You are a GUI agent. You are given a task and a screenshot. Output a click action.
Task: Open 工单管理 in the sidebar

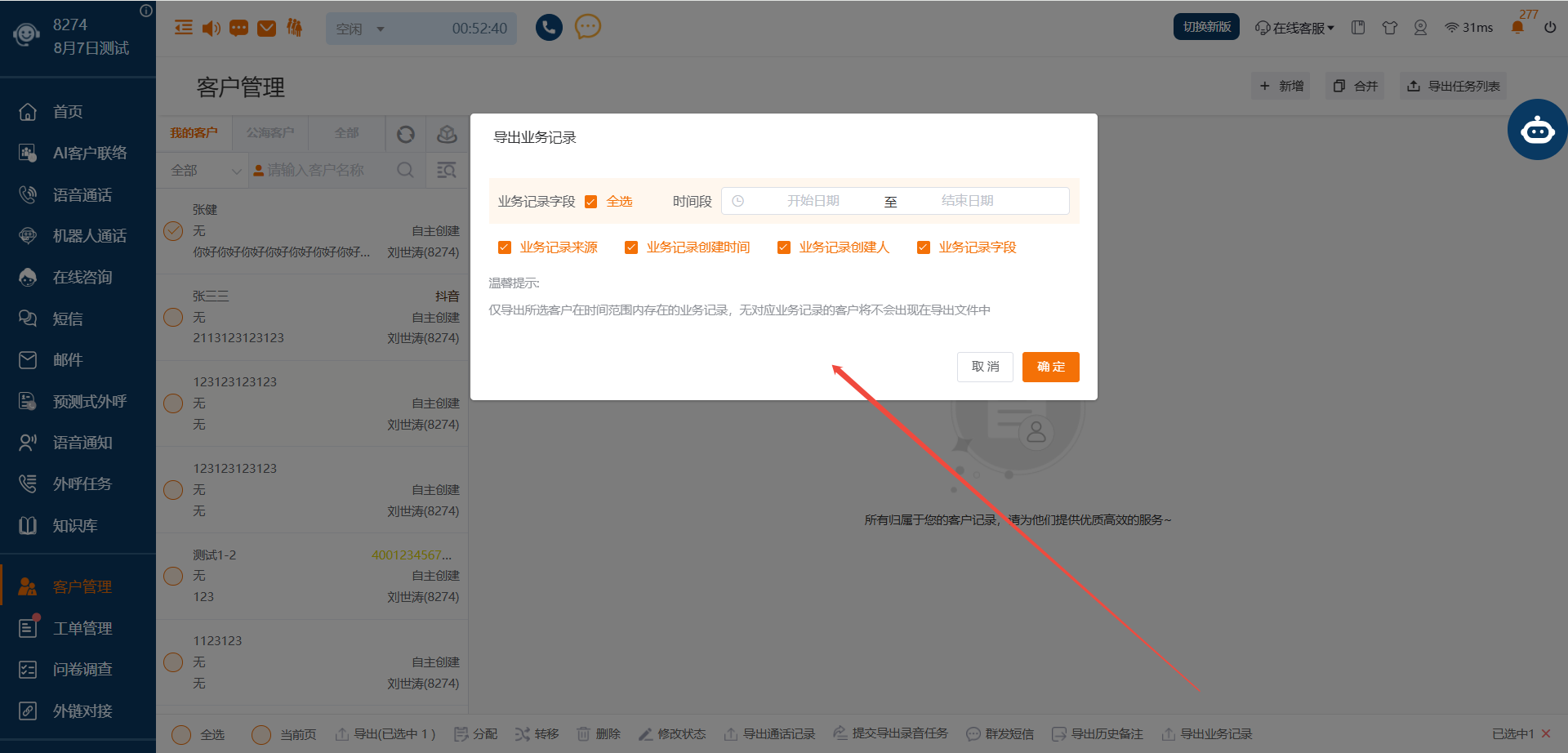pos(82,628)
